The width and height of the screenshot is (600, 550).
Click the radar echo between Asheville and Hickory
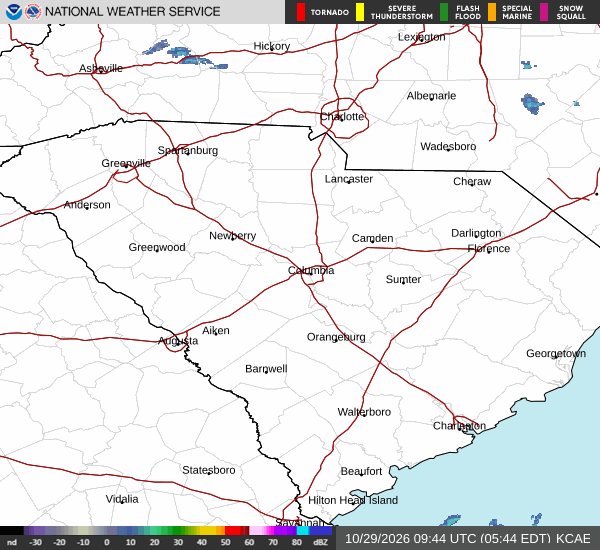click(185, 55)
